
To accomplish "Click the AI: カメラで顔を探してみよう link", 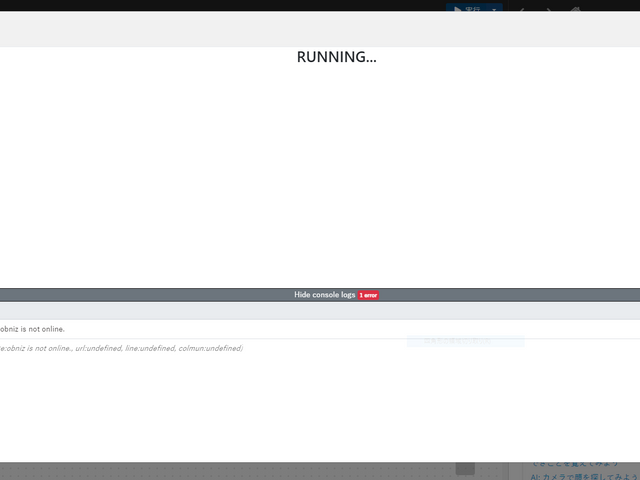I will click(585, 477).
